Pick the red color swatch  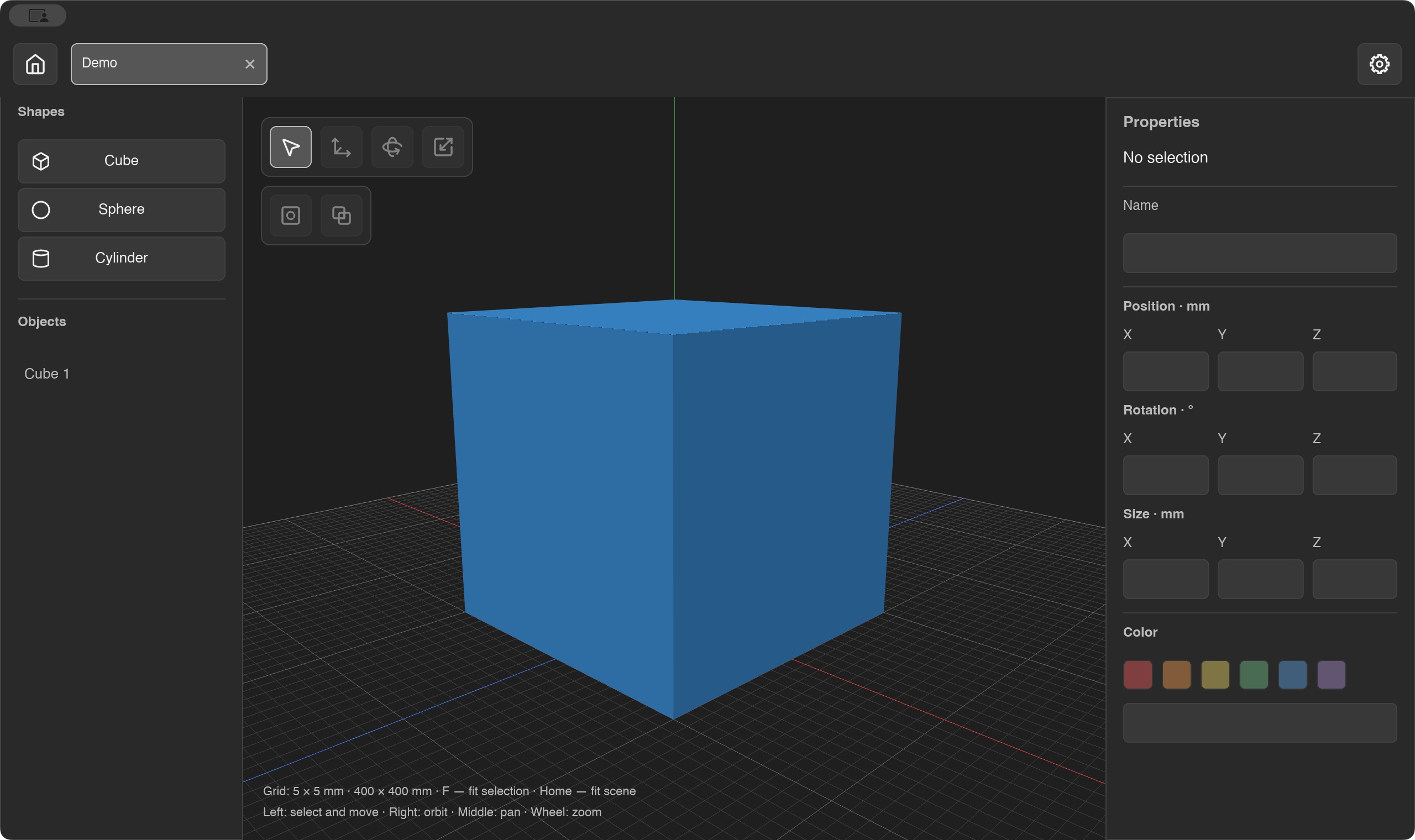[x=1138, y=675]
